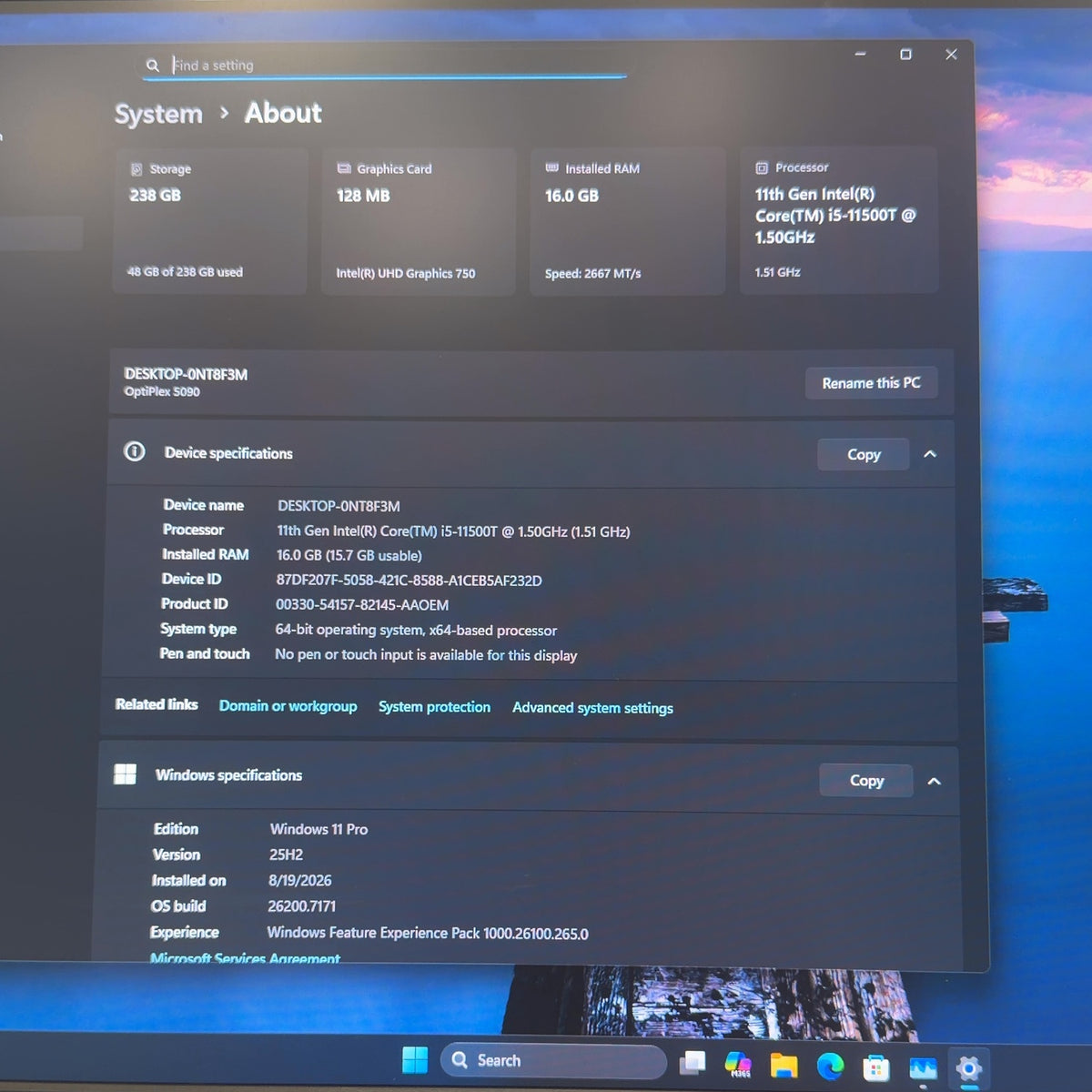Copy the Windows specifications
This screenshot has width=1092, height=1092.
(866, 781)
